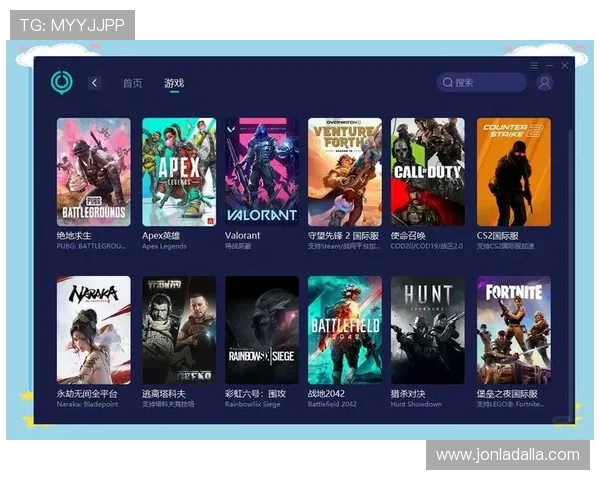Click the Valorant title text

tap(242, 235)
